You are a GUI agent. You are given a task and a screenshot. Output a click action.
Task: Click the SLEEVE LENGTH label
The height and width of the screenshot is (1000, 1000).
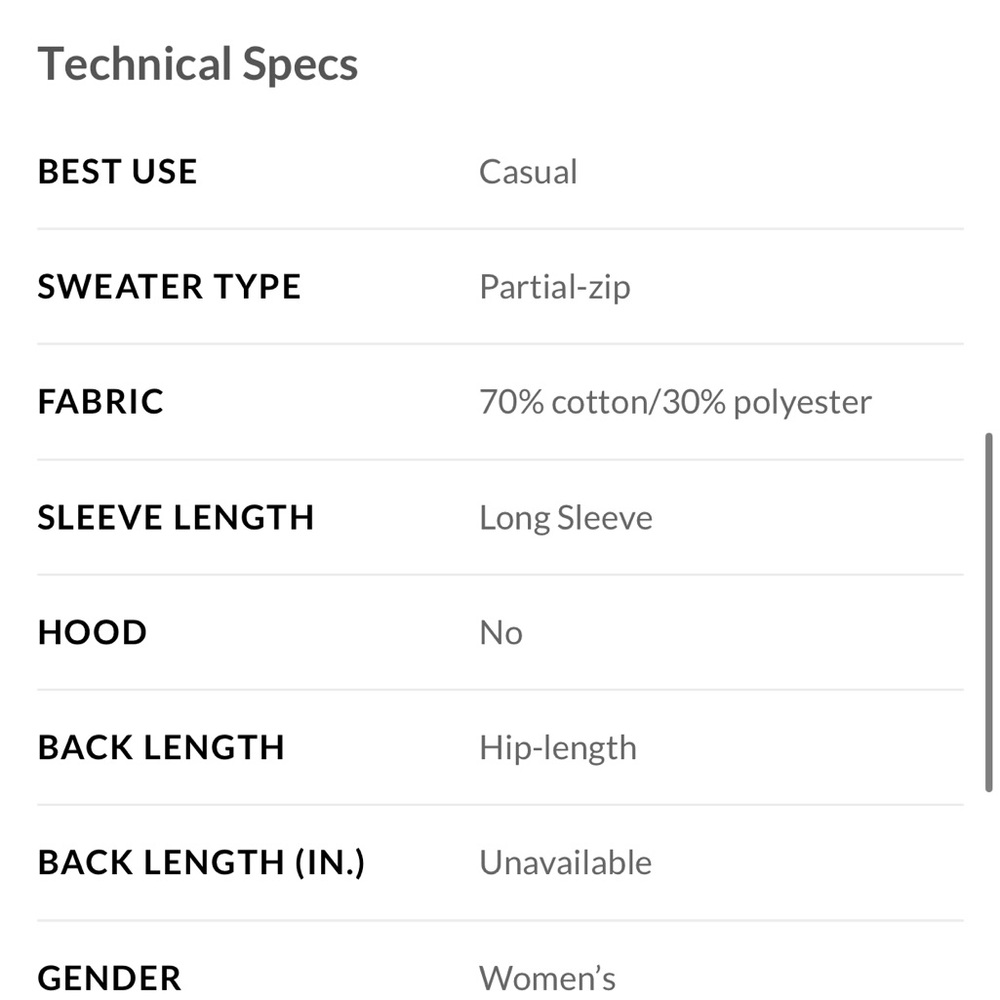[x=176, y=517]
